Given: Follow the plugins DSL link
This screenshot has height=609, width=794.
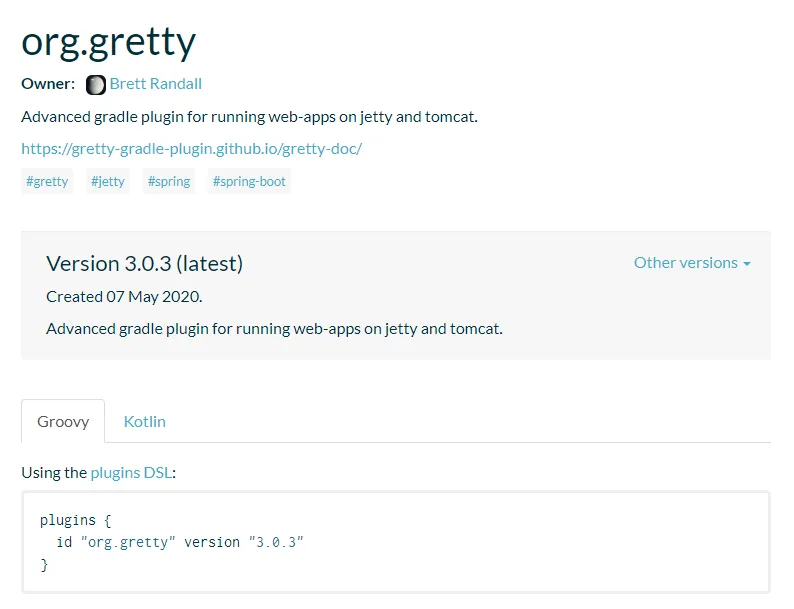Looking at the screenshot, I should click(131, 473).
